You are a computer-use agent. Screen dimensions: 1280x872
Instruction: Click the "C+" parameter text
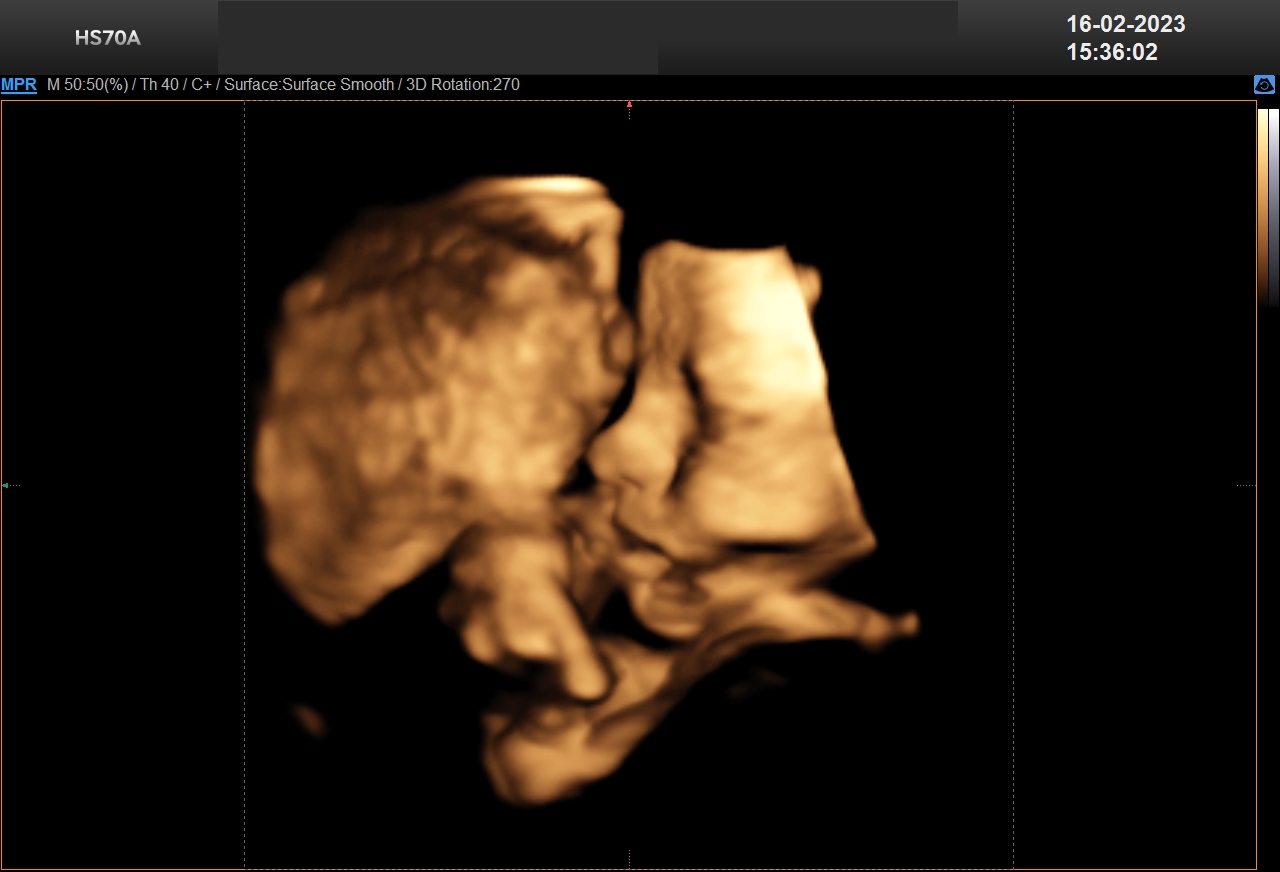click(201, 85)
